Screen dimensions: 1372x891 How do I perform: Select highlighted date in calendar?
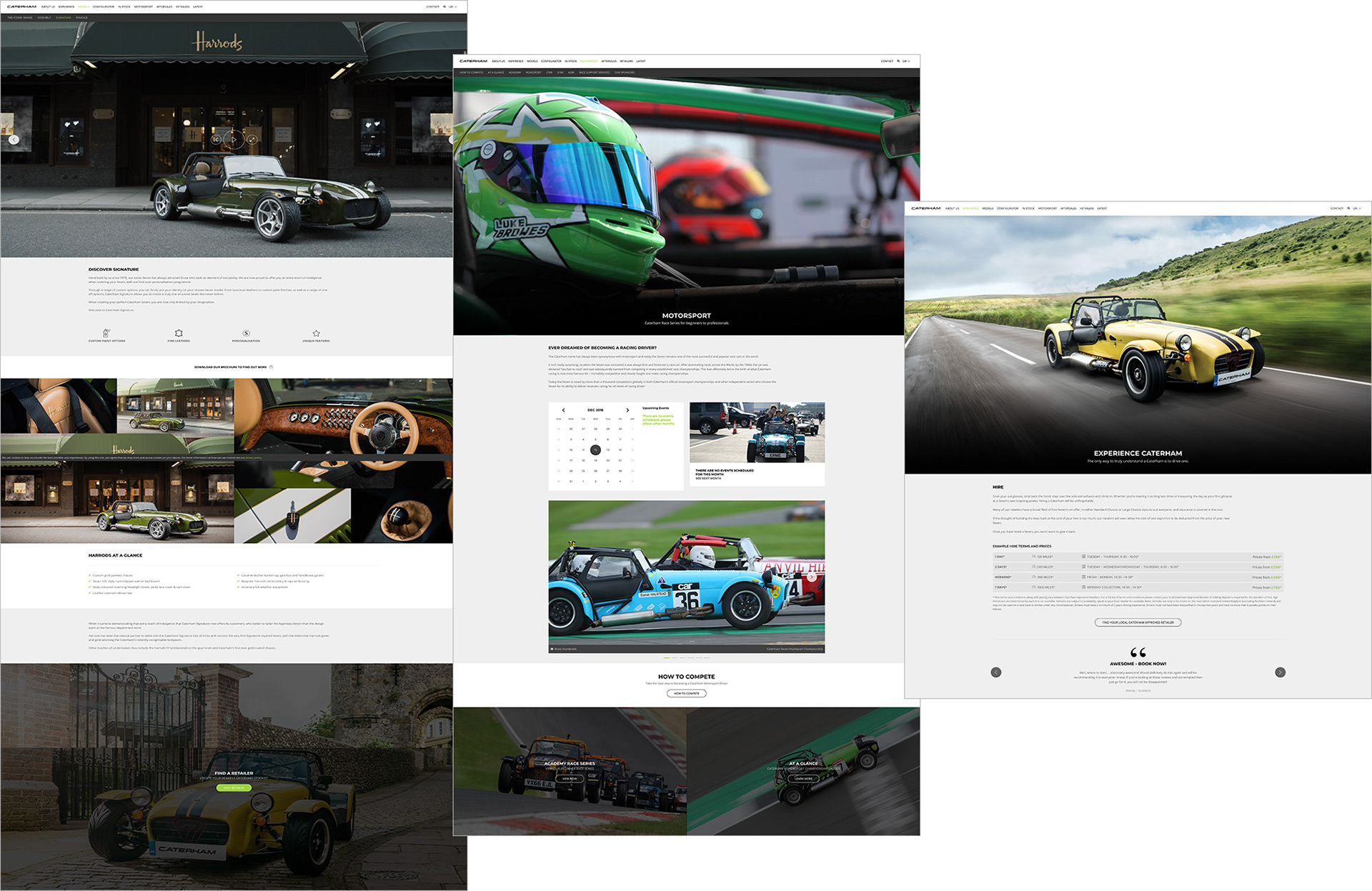click(595, 450)
